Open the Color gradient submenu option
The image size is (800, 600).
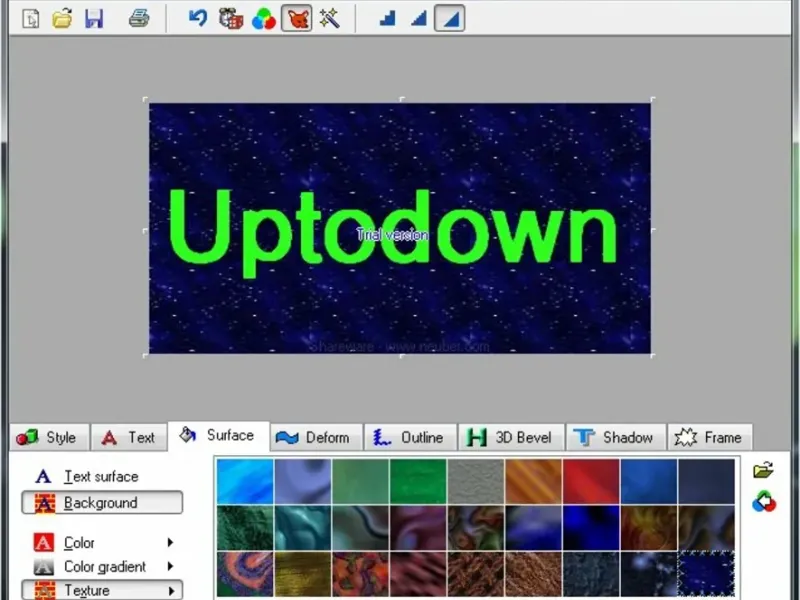[104, 566]
